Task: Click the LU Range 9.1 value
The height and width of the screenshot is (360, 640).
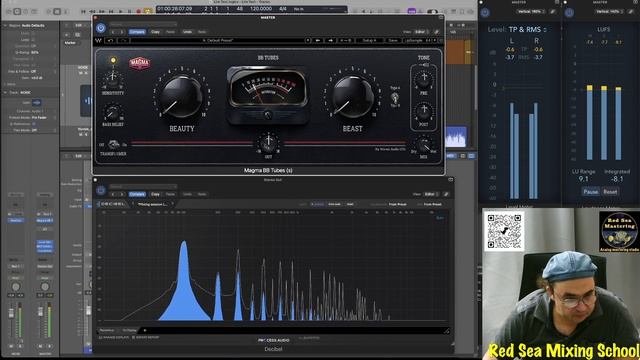Action: tap(584, 179)
